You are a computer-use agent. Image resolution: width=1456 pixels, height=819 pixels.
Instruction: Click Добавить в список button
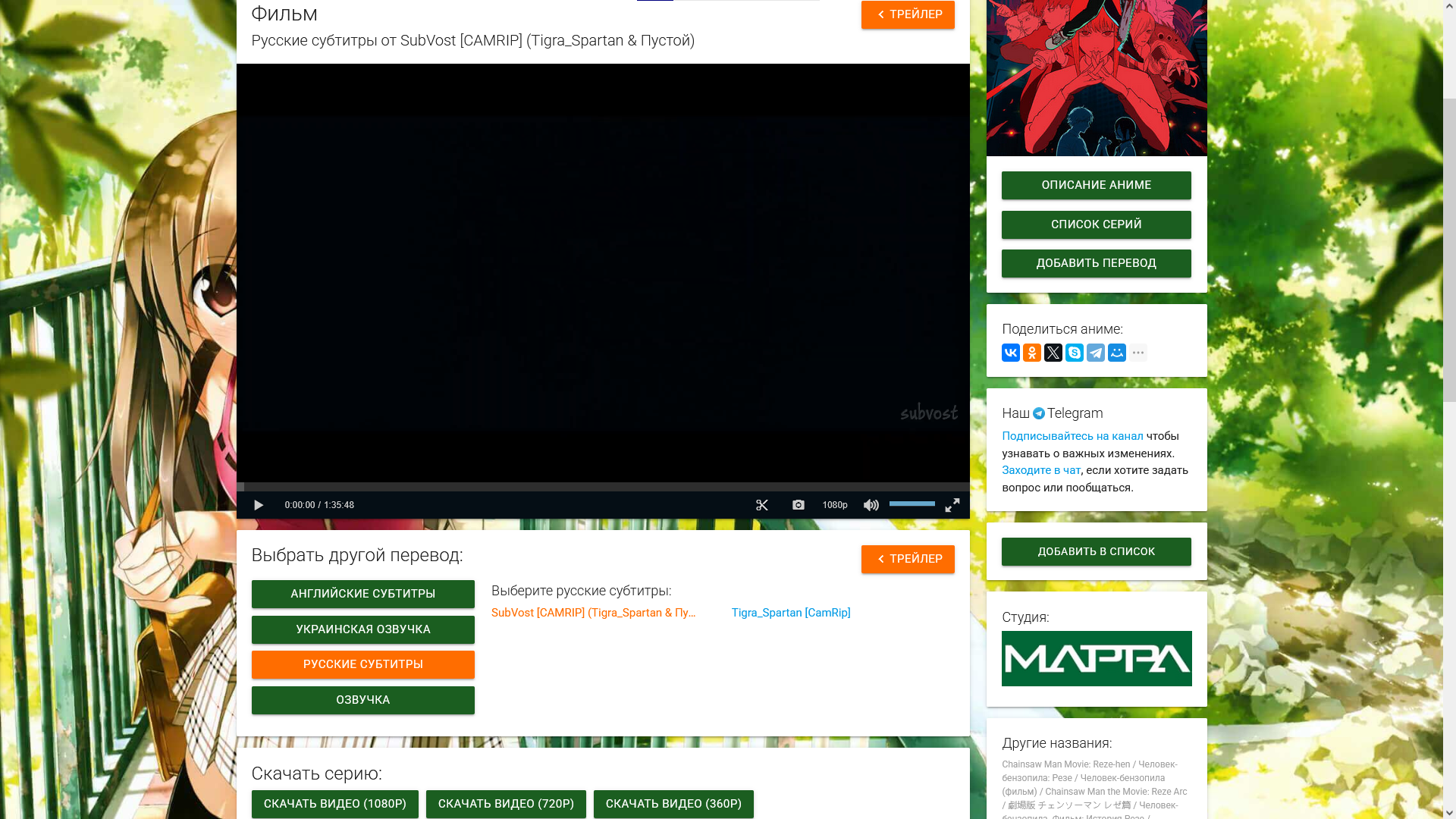[1097, 551]
